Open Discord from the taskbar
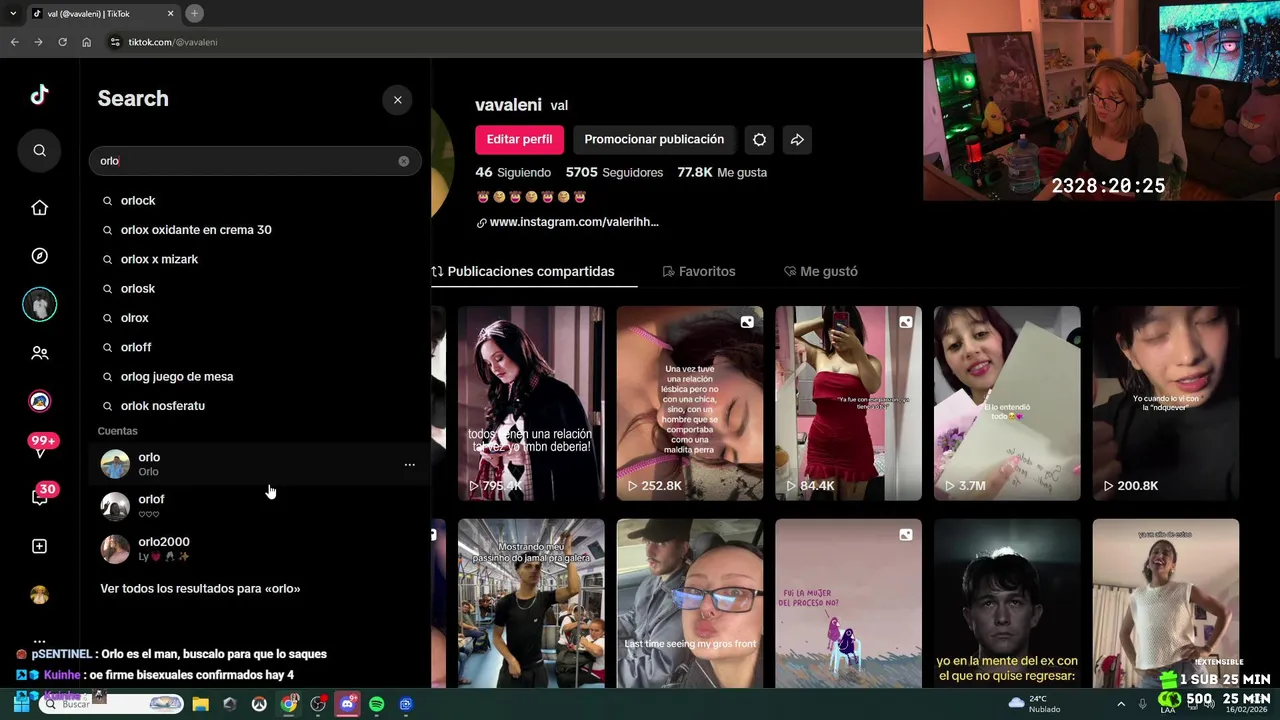1280x720 pixels. (x=347, y=704)
